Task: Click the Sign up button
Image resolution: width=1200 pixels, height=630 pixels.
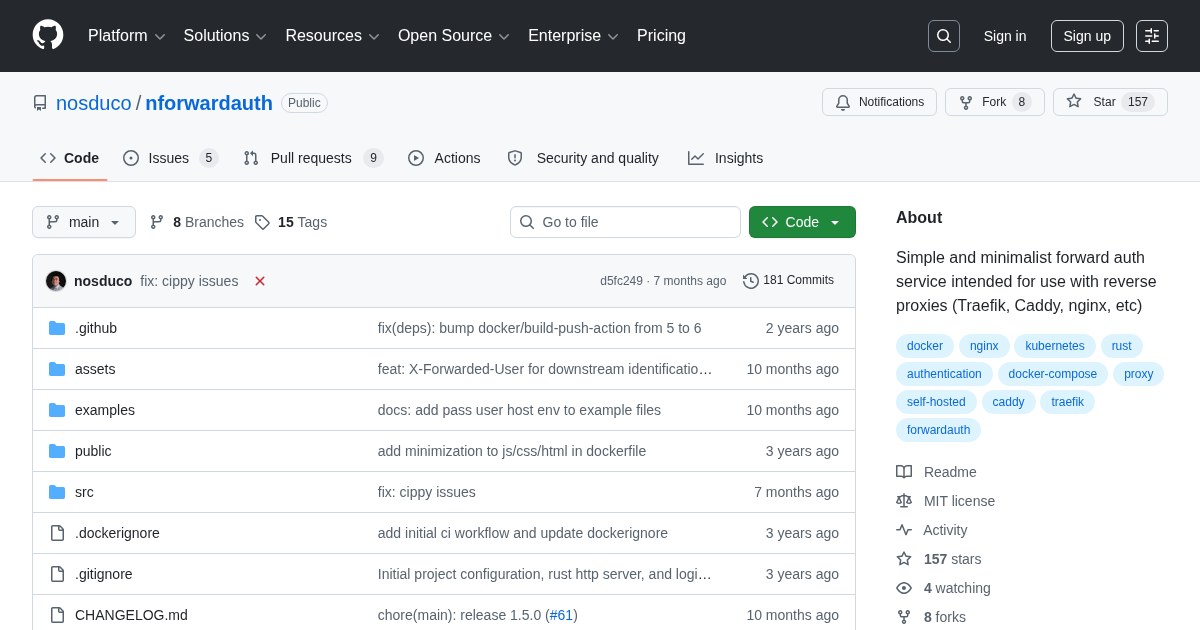Action: pos(1087,36)
